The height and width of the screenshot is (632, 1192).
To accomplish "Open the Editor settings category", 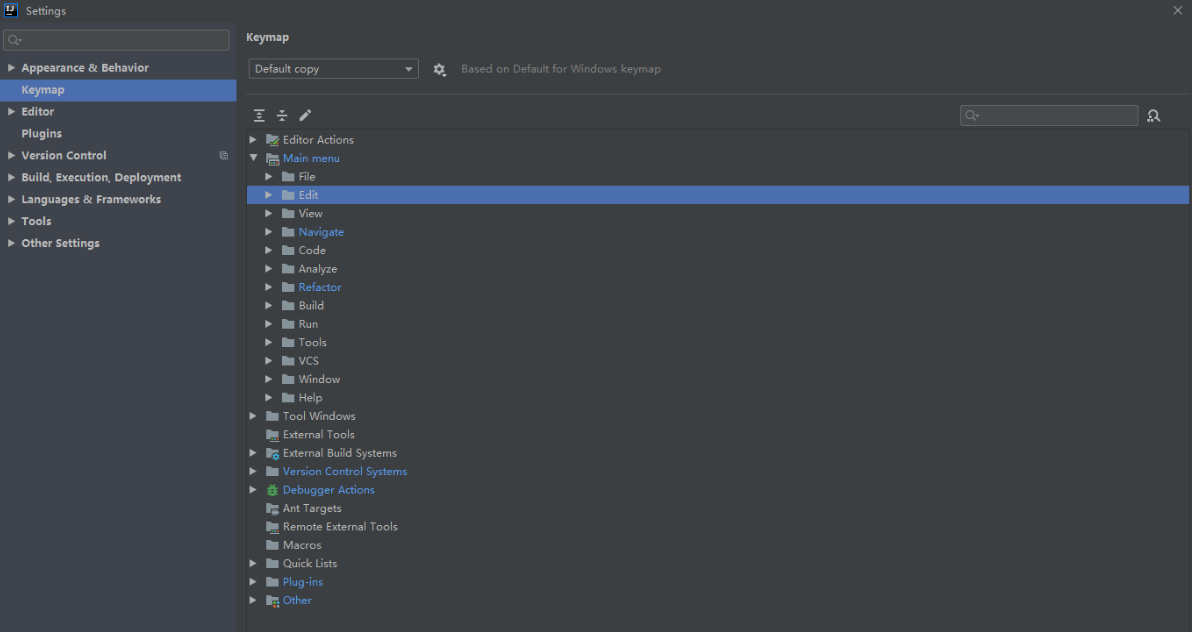I will click(x=37, y=111).
